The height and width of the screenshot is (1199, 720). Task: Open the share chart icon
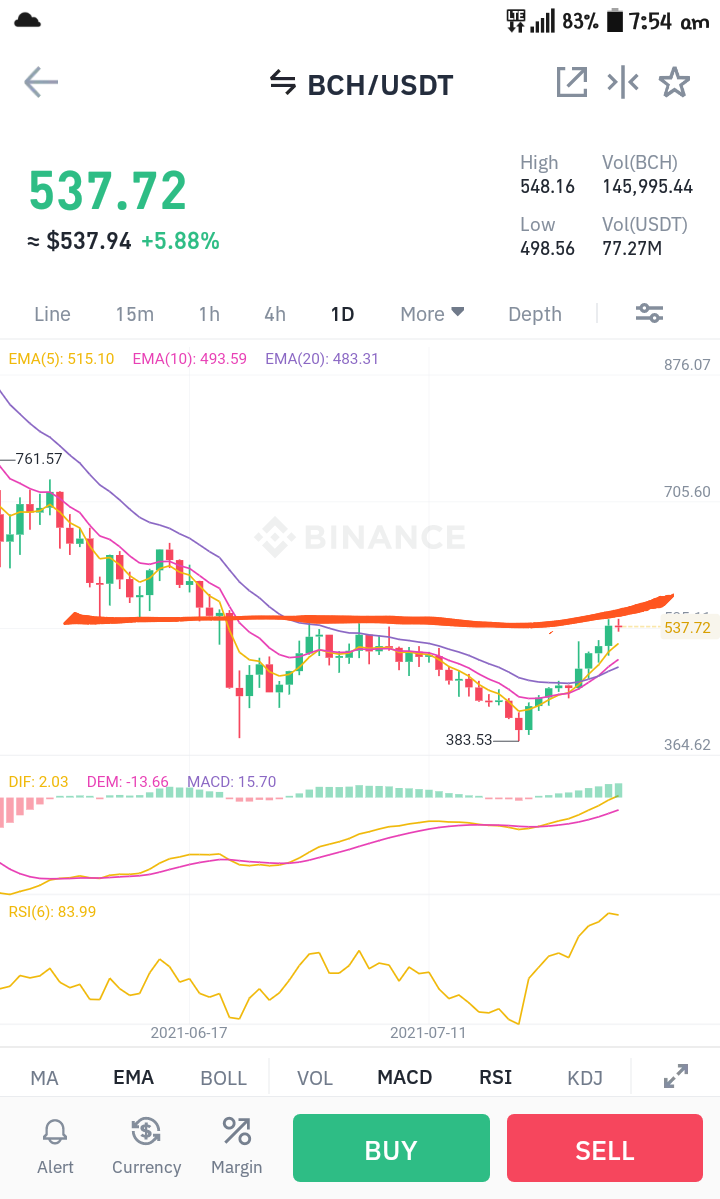click(x=572, y=82)
